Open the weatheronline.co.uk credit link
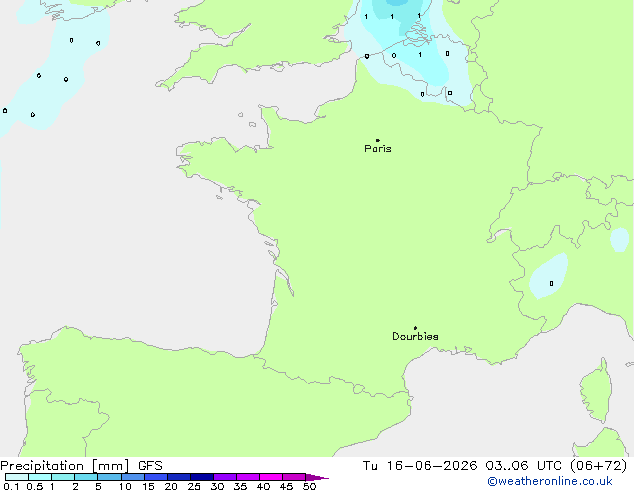This screenshot has width=634, height=490. 550,481
